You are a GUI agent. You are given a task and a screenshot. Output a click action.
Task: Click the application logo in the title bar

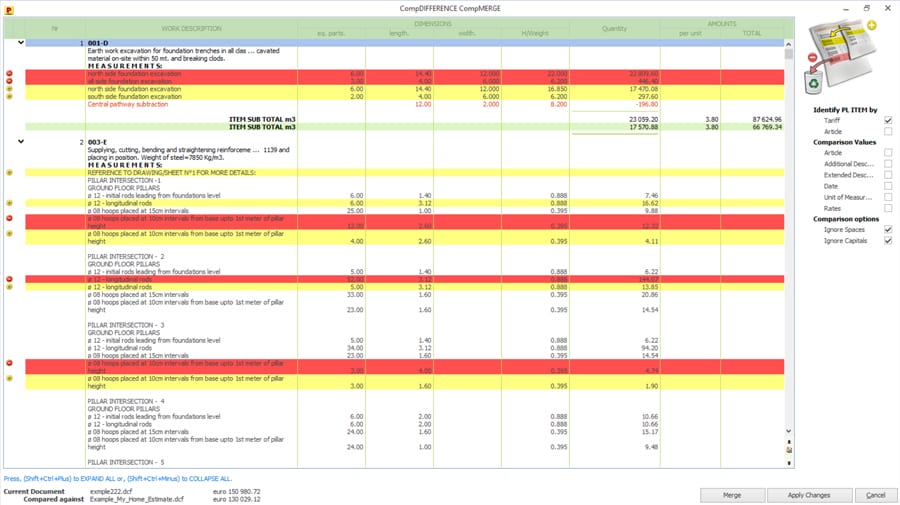tap(9, 9)
